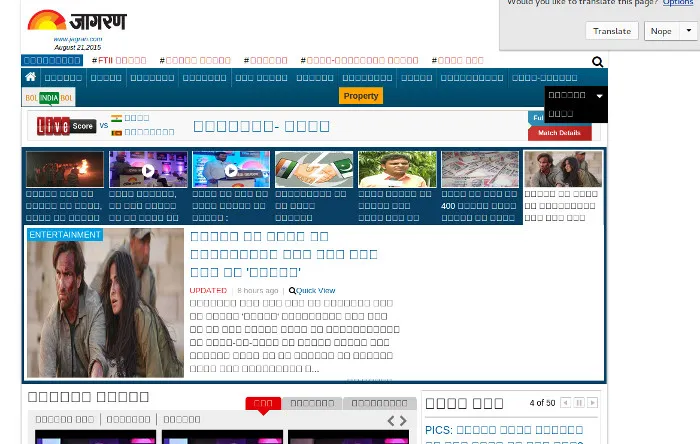Open the search magnifier icon
Image resolution: width=700 pixels, height=444 pixels.
coord(597,62)
